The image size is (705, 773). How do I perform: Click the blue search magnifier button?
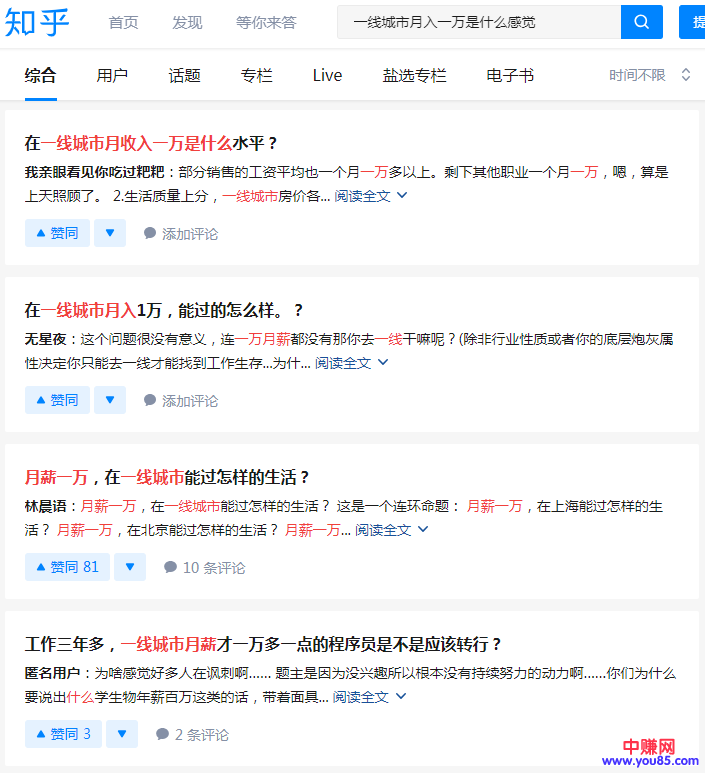point(642,22)
